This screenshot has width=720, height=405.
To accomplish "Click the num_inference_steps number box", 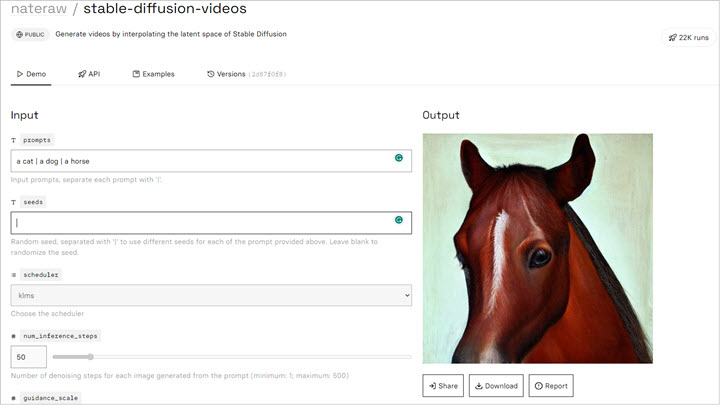I will pyautogui.click(x=28, y=357).
